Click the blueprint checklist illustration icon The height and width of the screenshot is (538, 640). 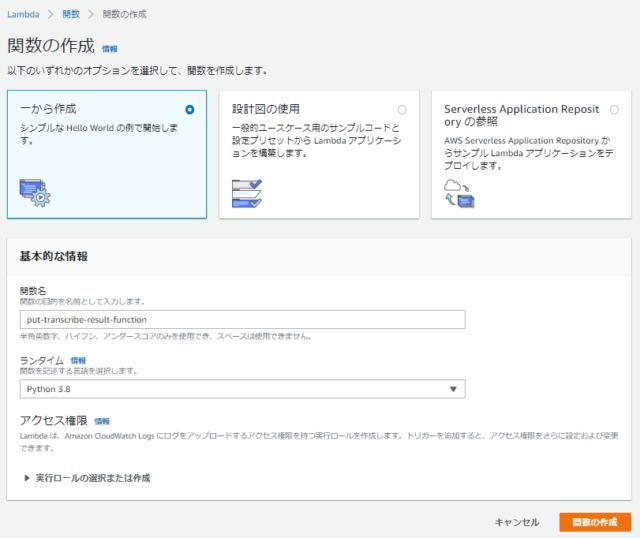tap(247, 193)
